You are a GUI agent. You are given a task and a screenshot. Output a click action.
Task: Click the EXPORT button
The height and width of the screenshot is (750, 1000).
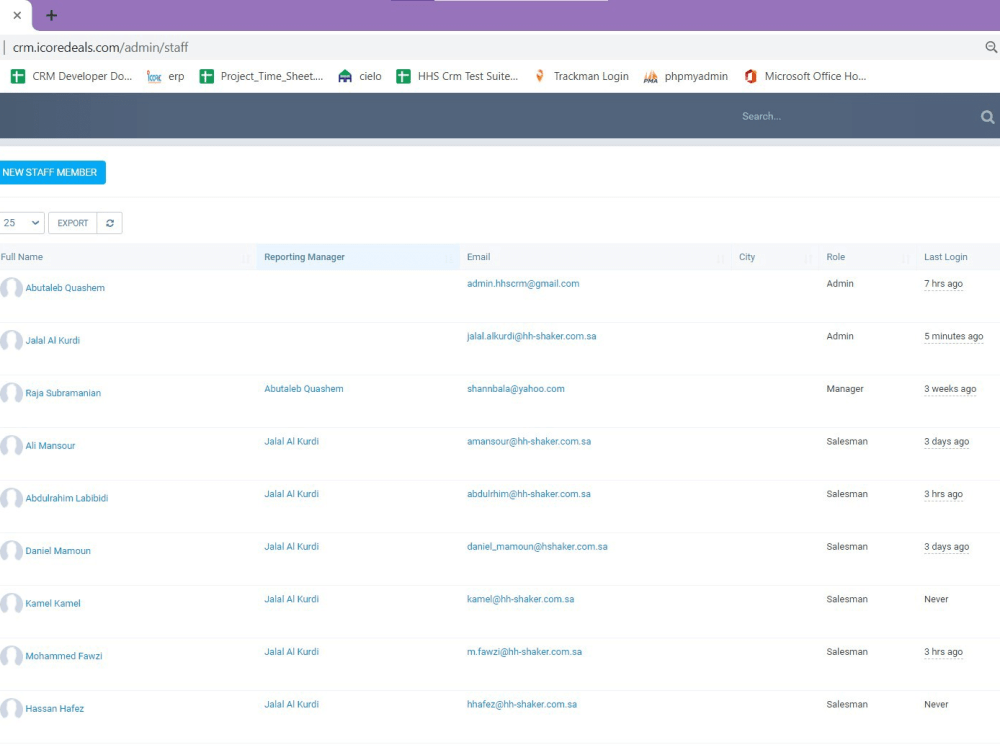click(x=71, y=222)
